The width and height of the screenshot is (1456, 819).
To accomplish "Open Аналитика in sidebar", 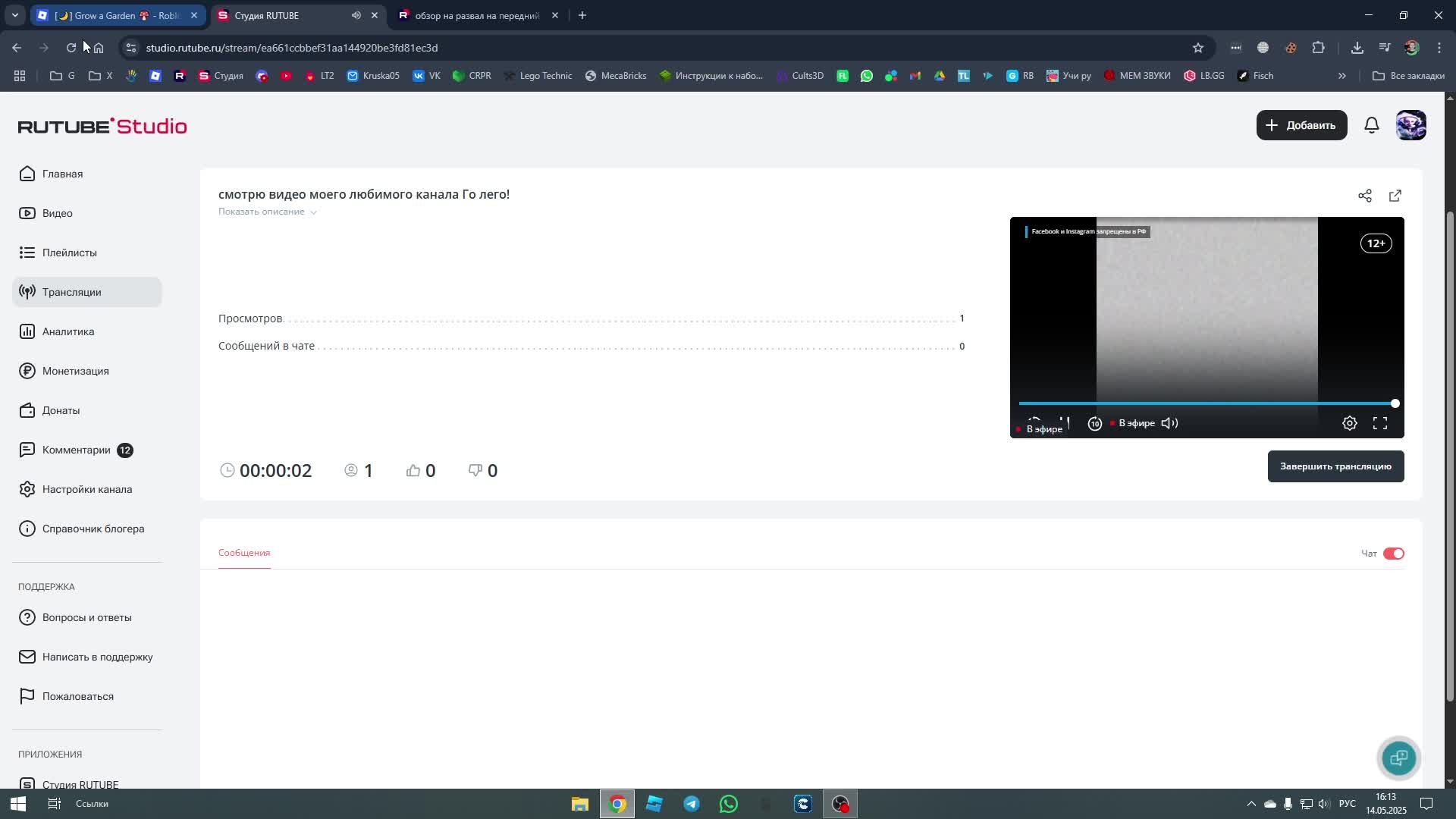I will tap(68, 331).
